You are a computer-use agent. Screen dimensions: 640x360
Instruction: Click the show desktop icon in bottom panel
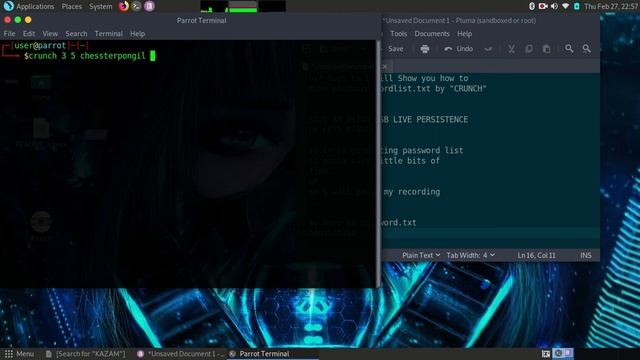[x=546, y=354]
